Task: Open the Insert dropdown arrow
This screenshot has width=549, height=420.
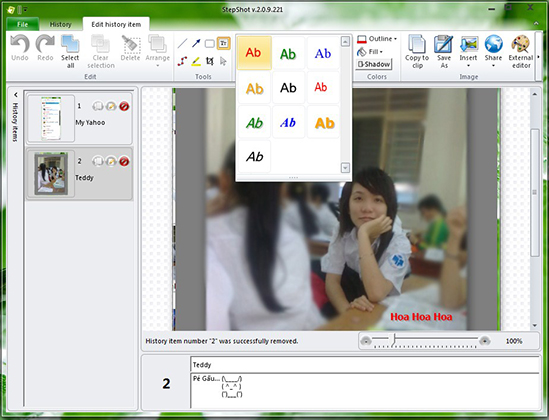Action: (468, 65)
